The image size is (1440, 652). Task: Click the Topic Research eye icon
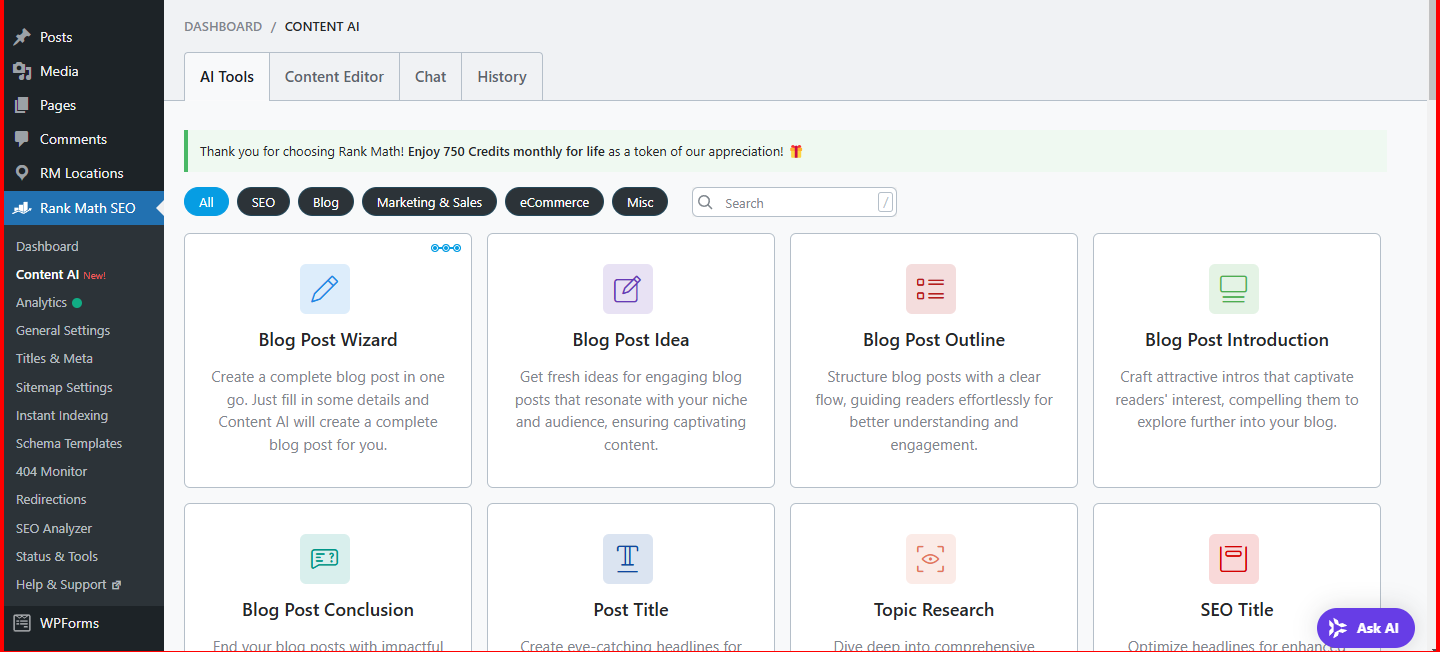(x=931, y=559)
